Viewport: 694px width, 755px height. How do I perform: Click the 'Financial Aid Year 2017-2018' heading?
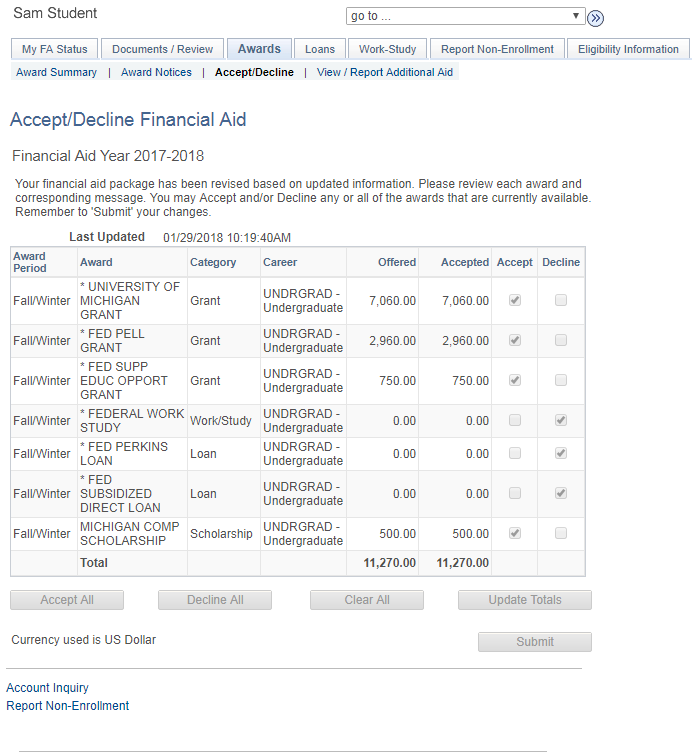point(108,156)
